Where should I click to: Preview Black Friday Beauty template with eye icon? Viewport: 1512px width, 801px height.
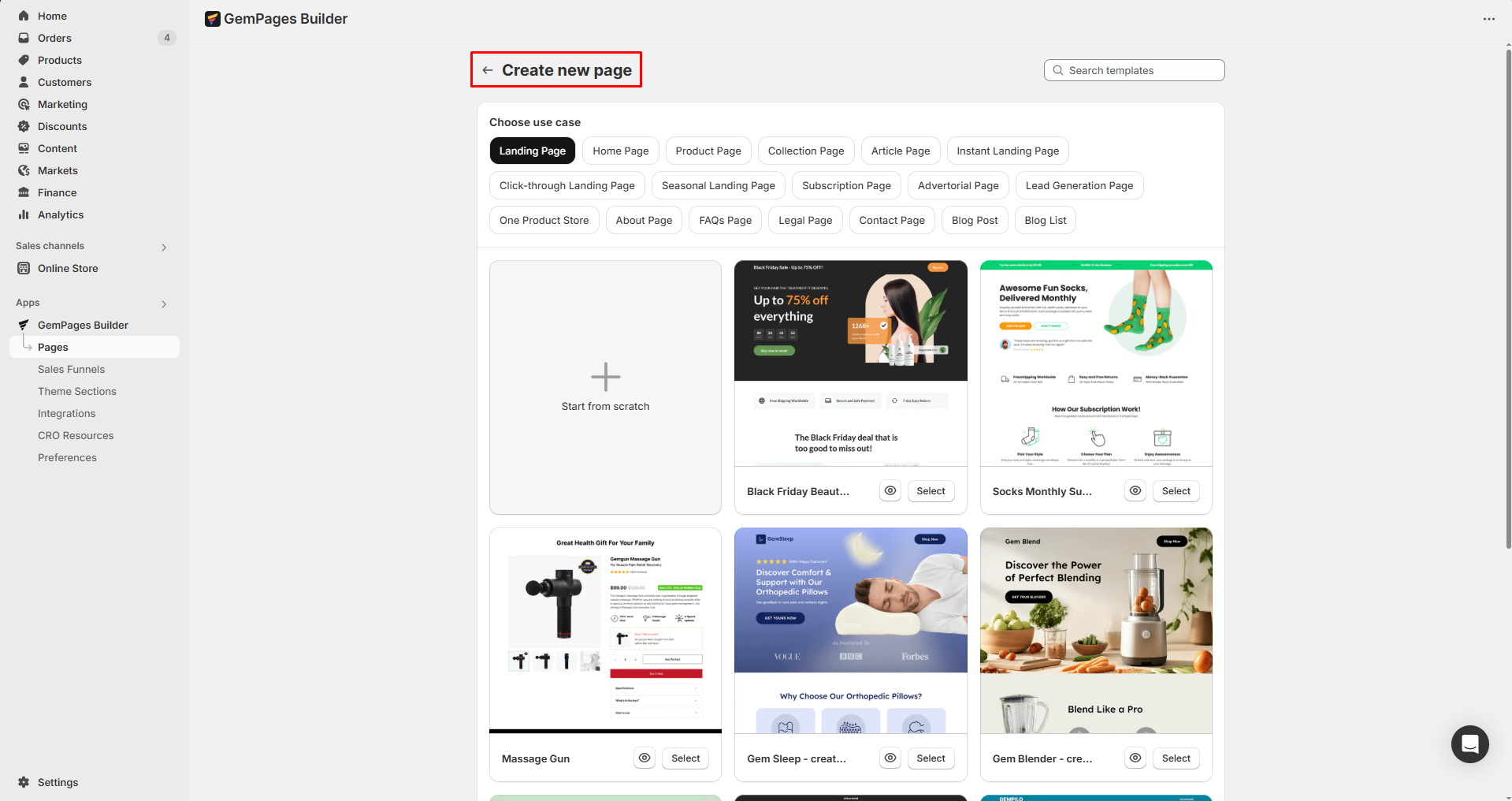890,490
